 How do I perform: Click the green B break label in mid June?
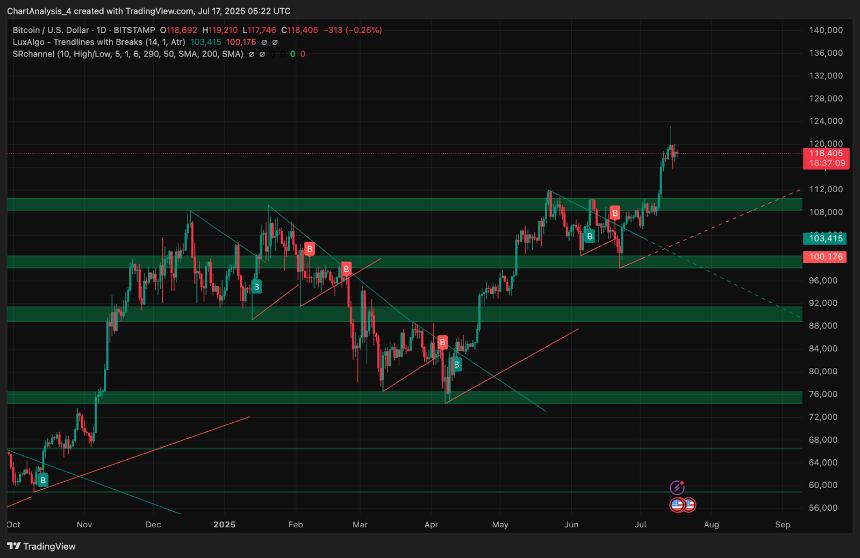(x=590, y=236)
